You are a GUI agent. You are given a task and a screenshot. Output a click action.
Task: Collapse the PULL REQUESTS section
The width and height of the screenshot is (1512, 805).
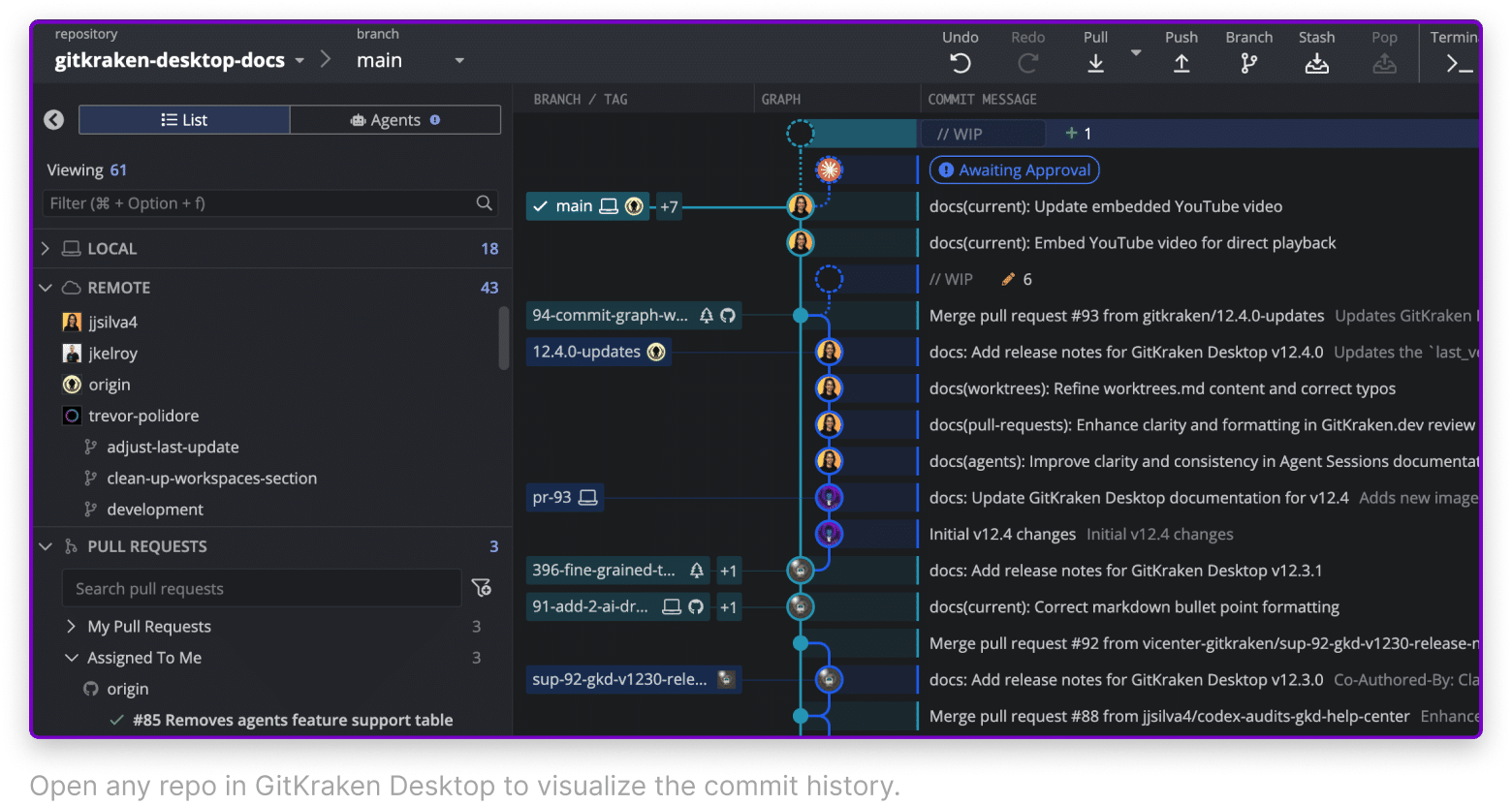pos(46,546)
